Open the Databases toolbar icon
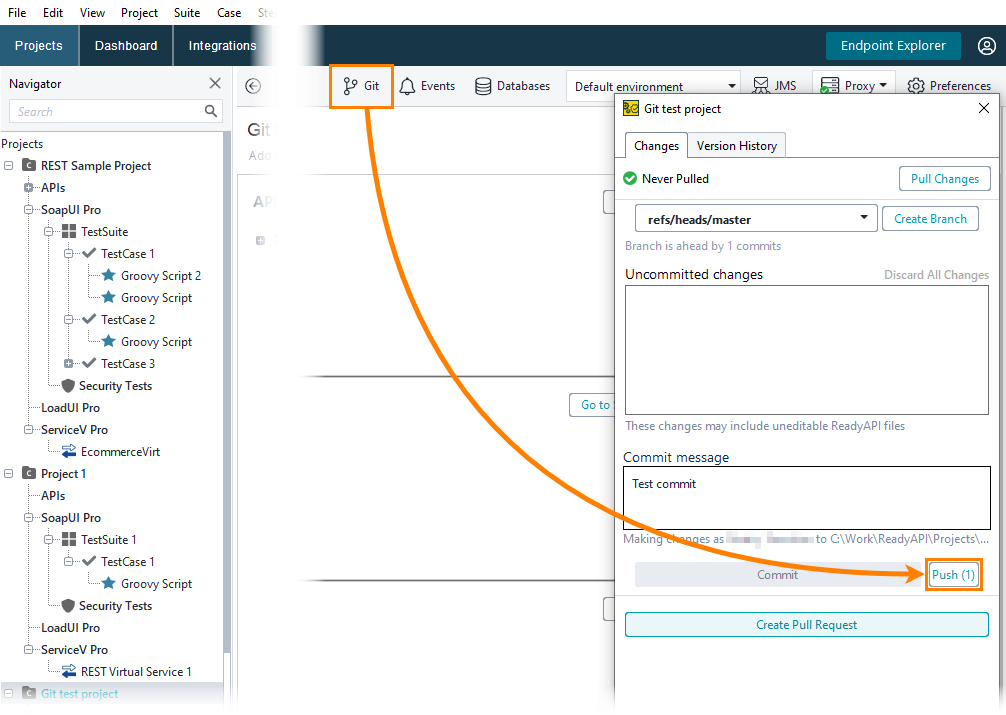Image resolution: width=1006 pixels, height=715 pixels. 483,86
